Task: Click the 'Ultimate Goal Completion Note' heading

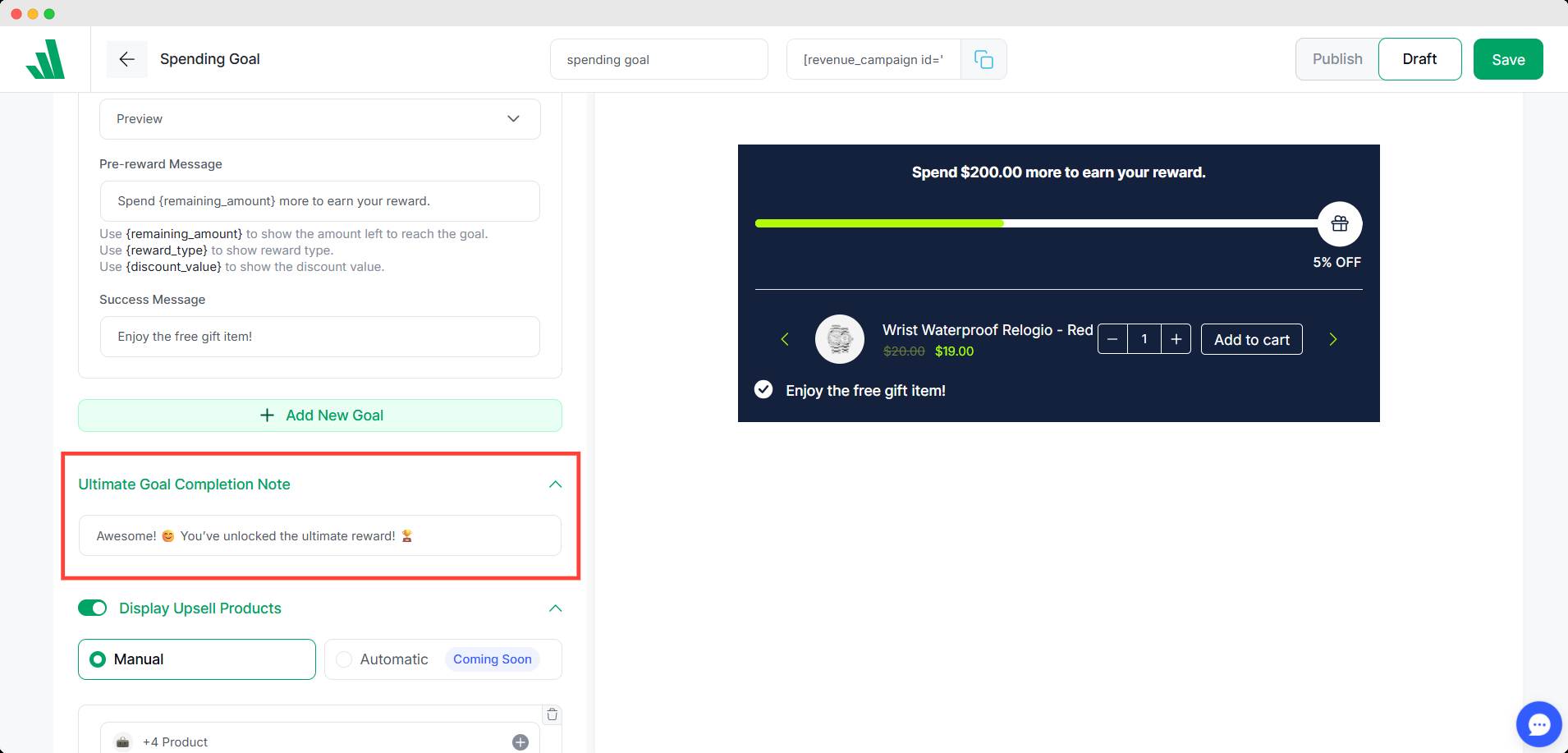Action: [184, 484]
